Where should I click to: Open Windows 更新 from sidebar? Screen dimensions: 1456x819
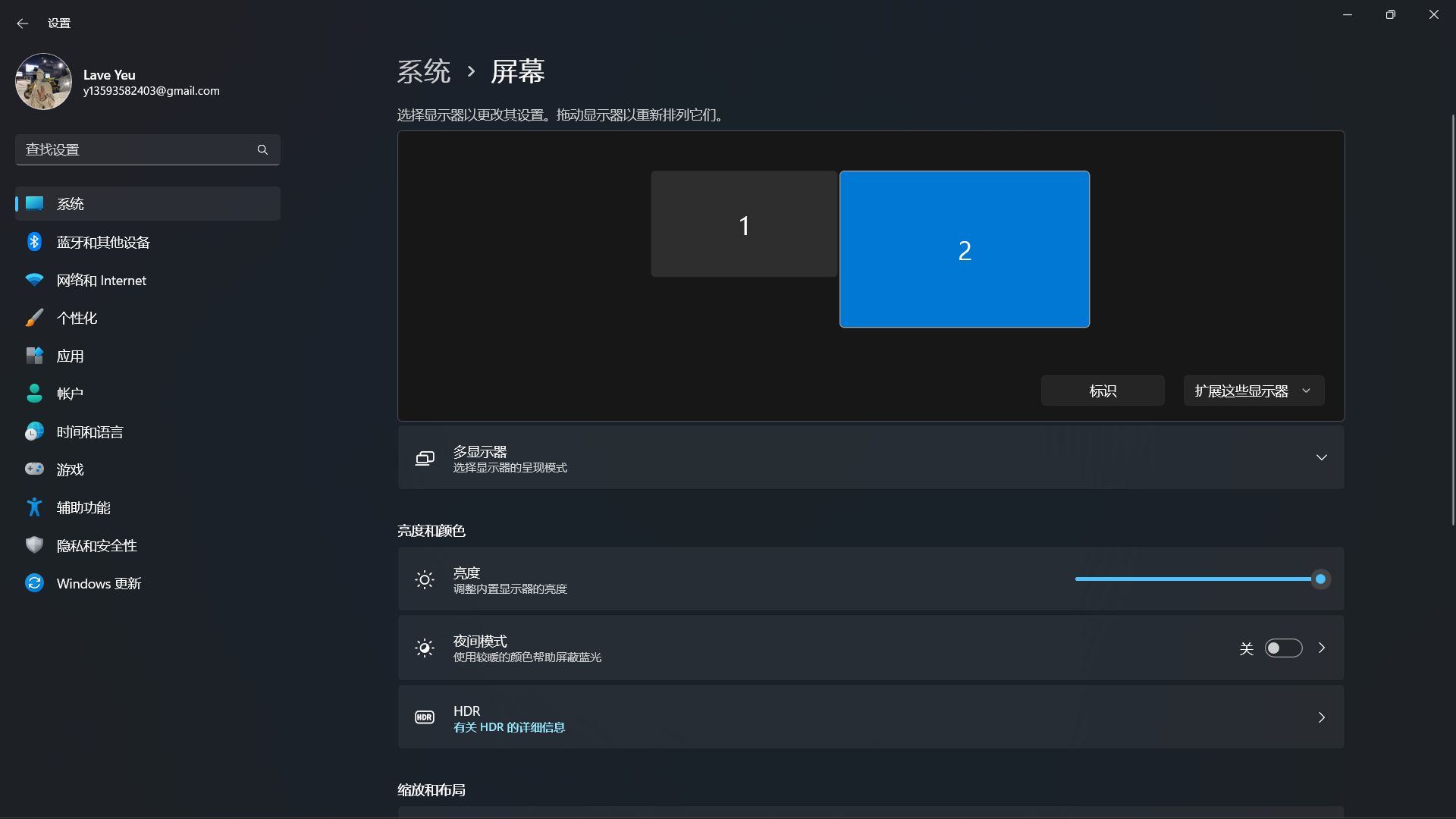(98, 582)
